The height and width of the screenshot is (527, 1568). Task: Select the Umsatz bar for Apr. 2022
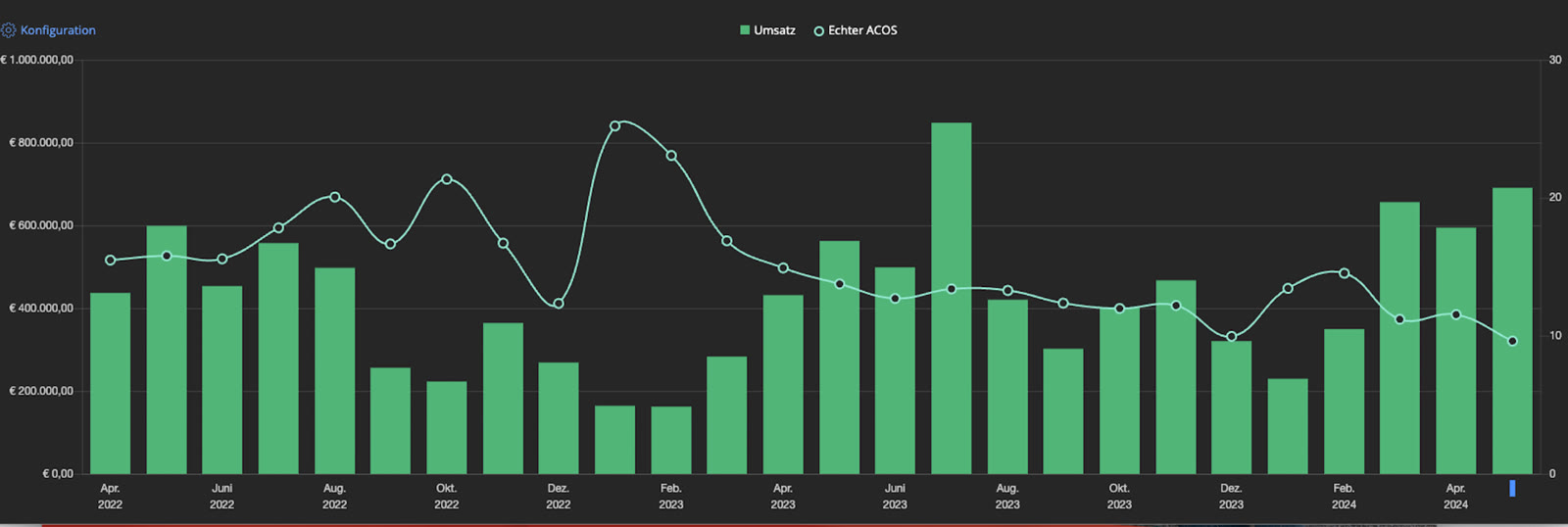110,383
